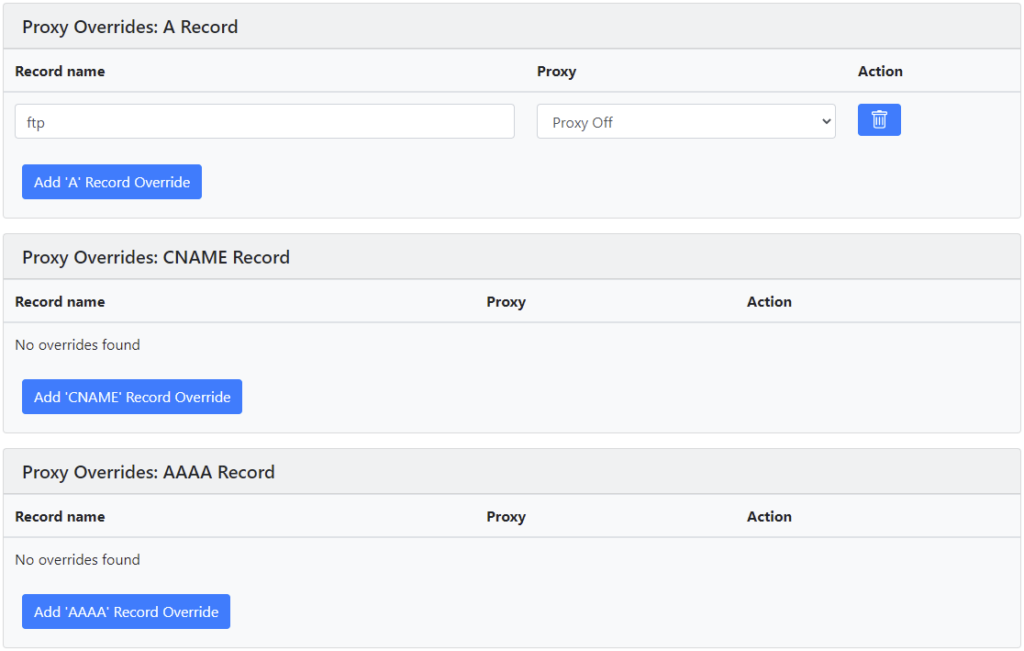Select the 'Proxy Overrides: A Record' heading
The image size is (1024, 651).
point(130,27)
